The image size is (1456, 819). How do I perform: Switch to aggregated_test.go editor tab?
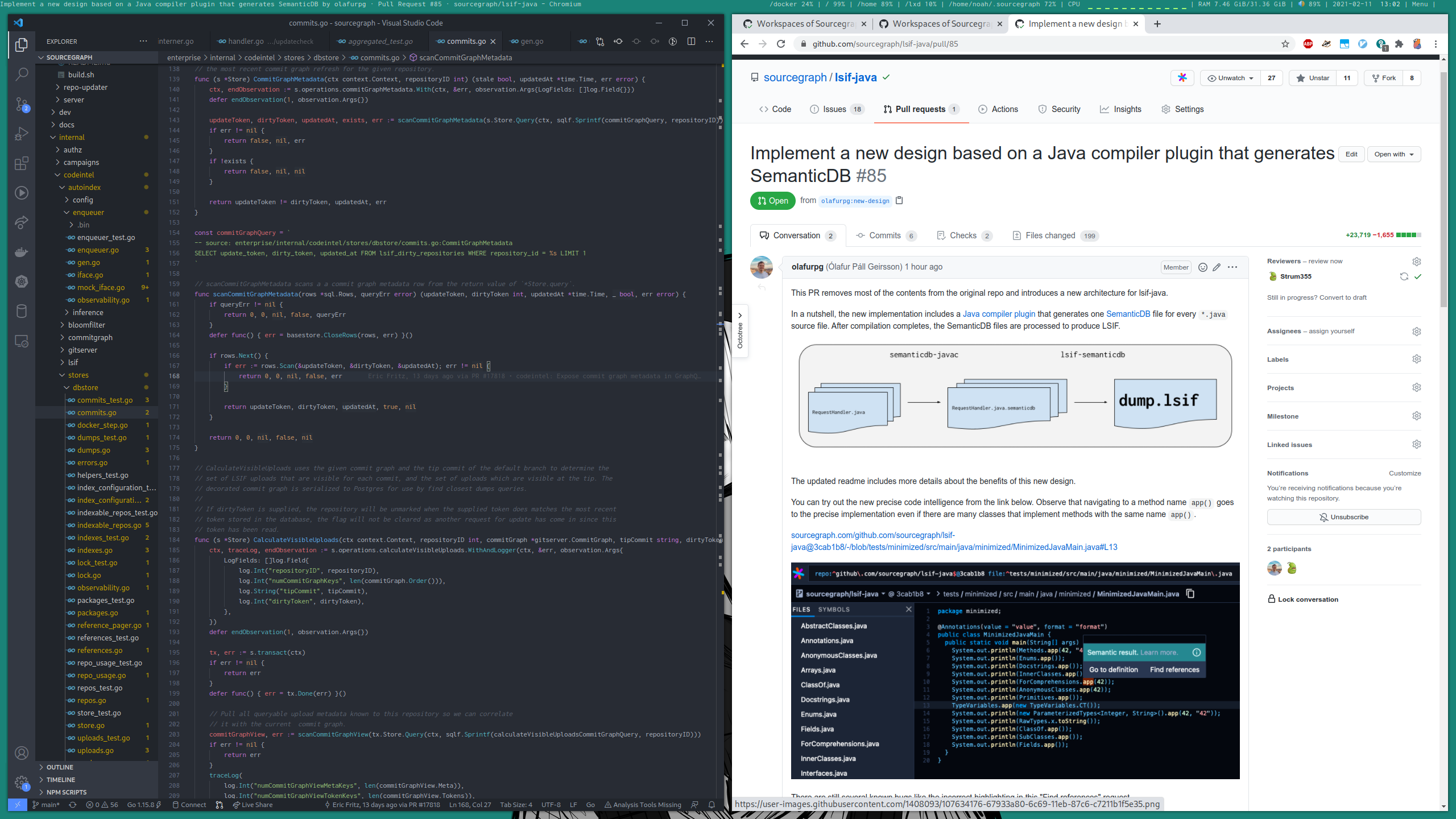[x=380, y=42]
